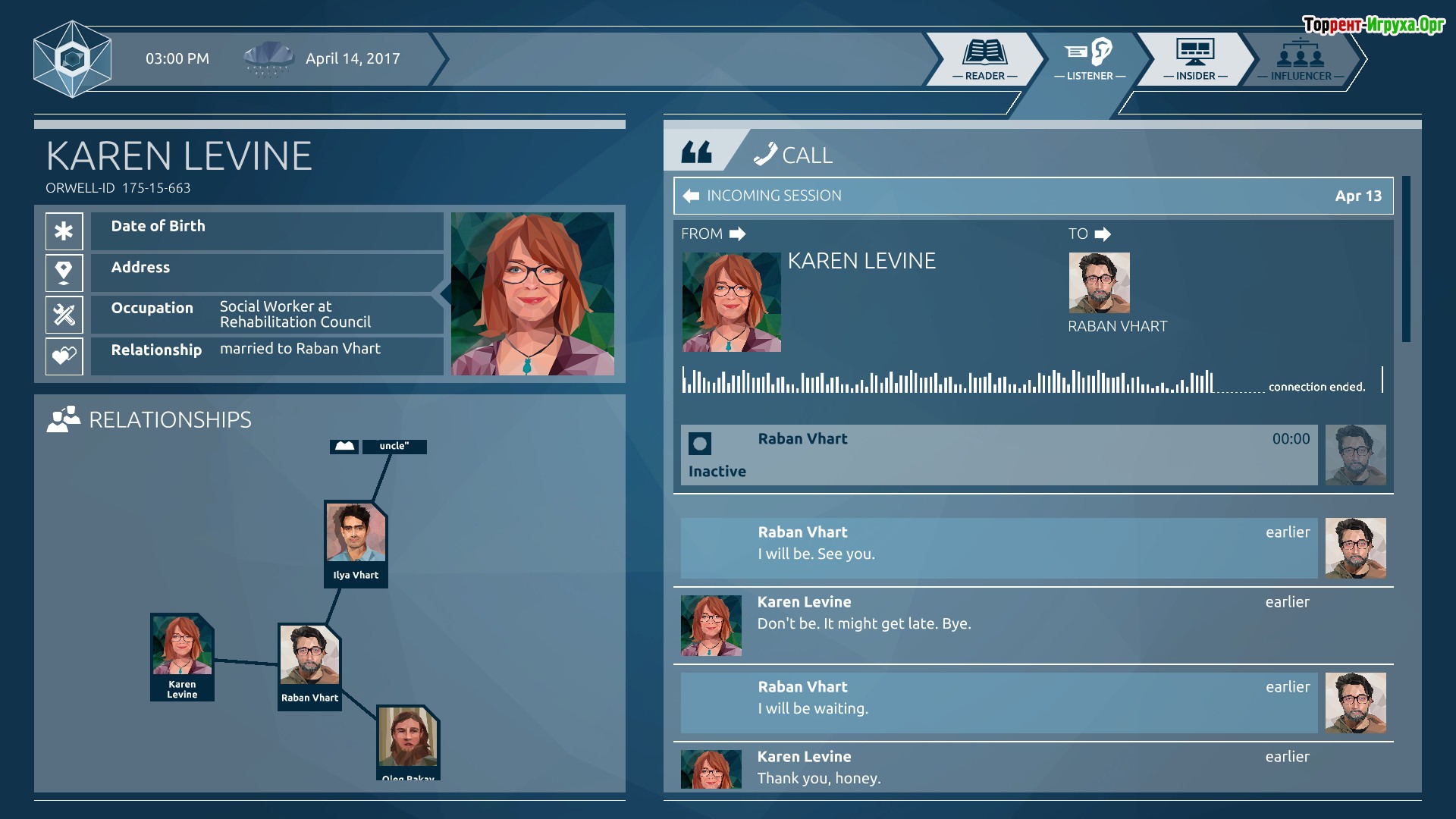
Task: Select Ilya Vhart node in relationships graph
Action: pos(356,543)
